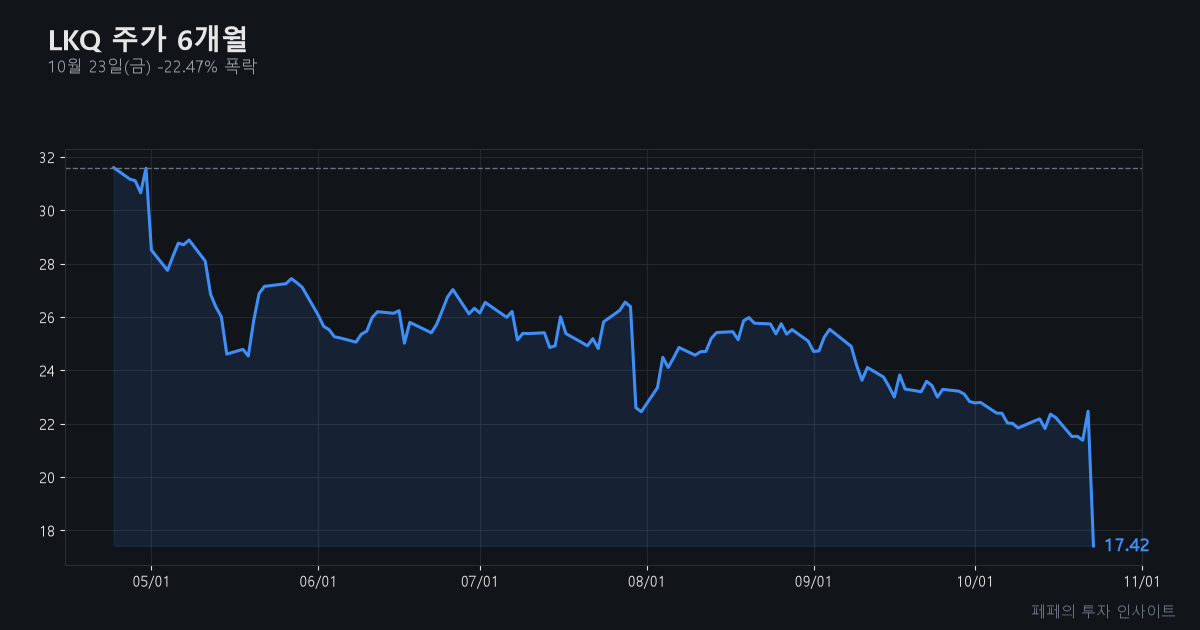
Task: Click the y-axis label 30
Action: 47,211
